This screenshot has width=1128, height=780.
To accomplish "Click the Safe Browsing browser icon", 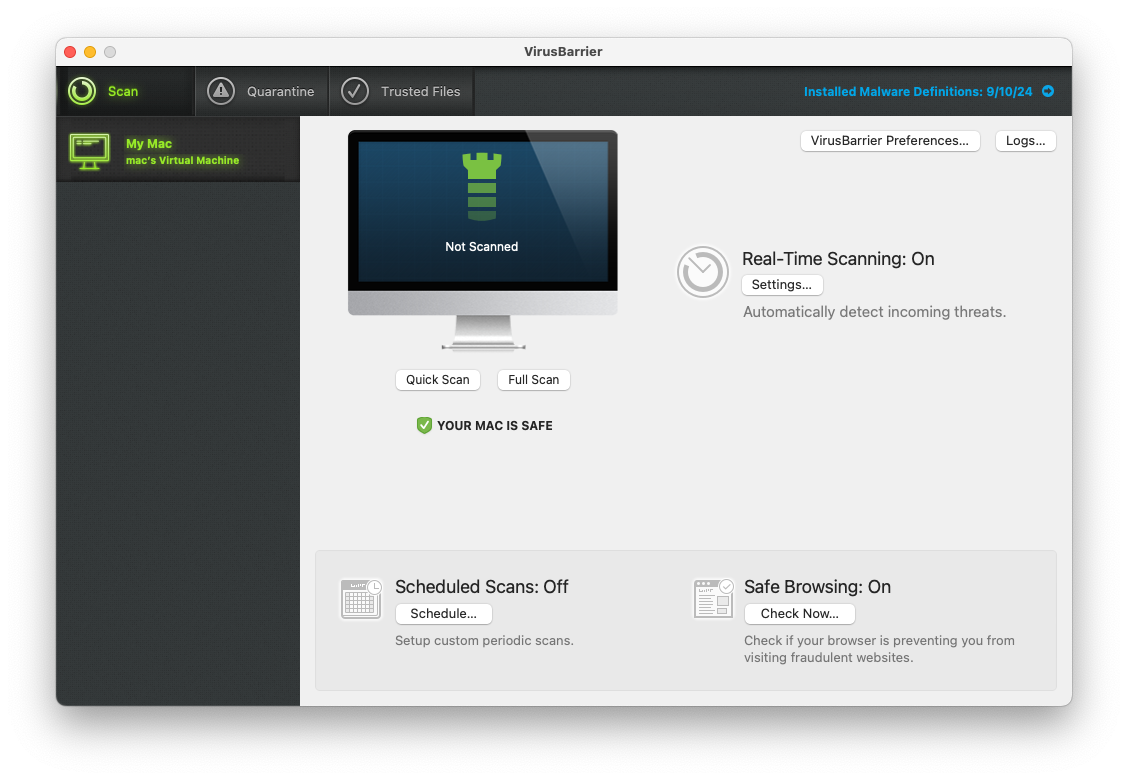I will 713,599.
